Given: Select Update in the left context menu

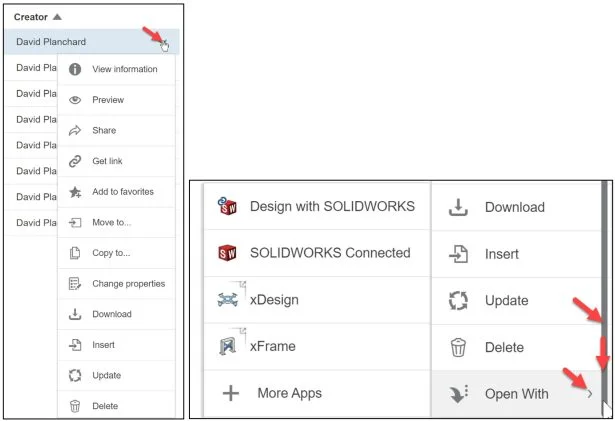Looking at the screenshot, I should [x=106, y=375].
